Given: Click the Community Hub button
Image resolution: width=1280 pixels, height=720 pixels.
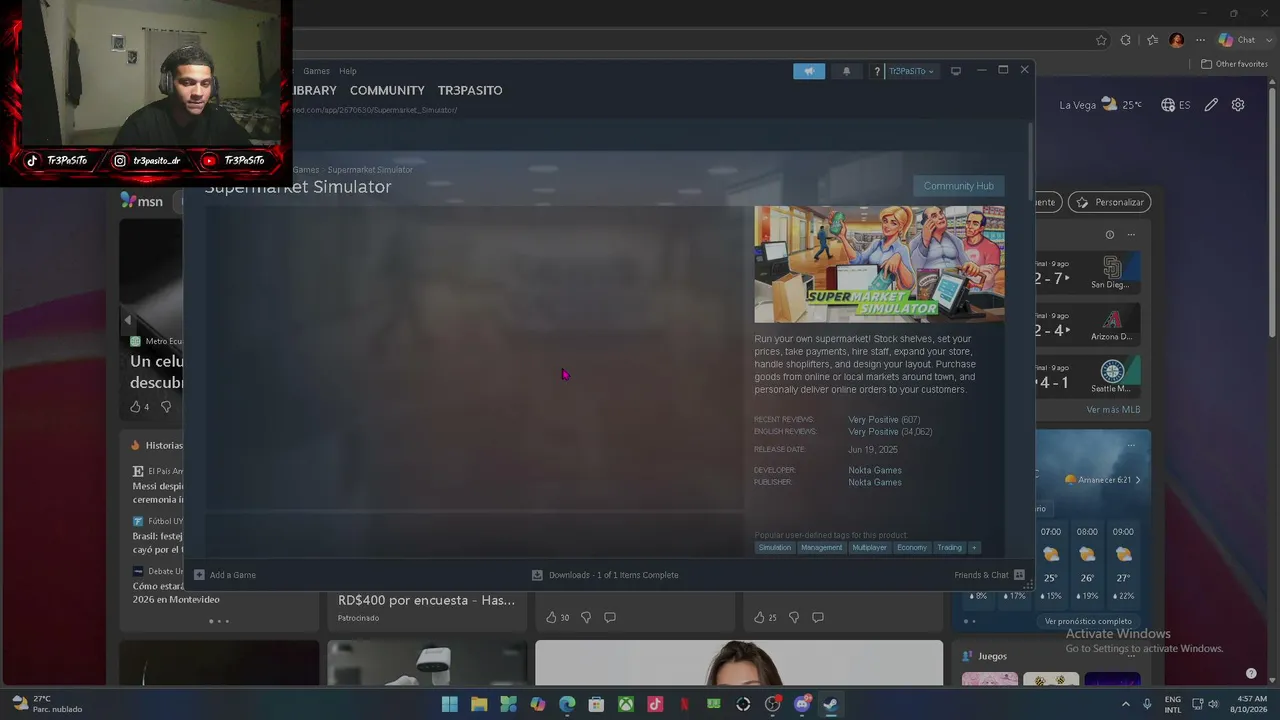Looking at the screenshot, I should click(958, 186).
